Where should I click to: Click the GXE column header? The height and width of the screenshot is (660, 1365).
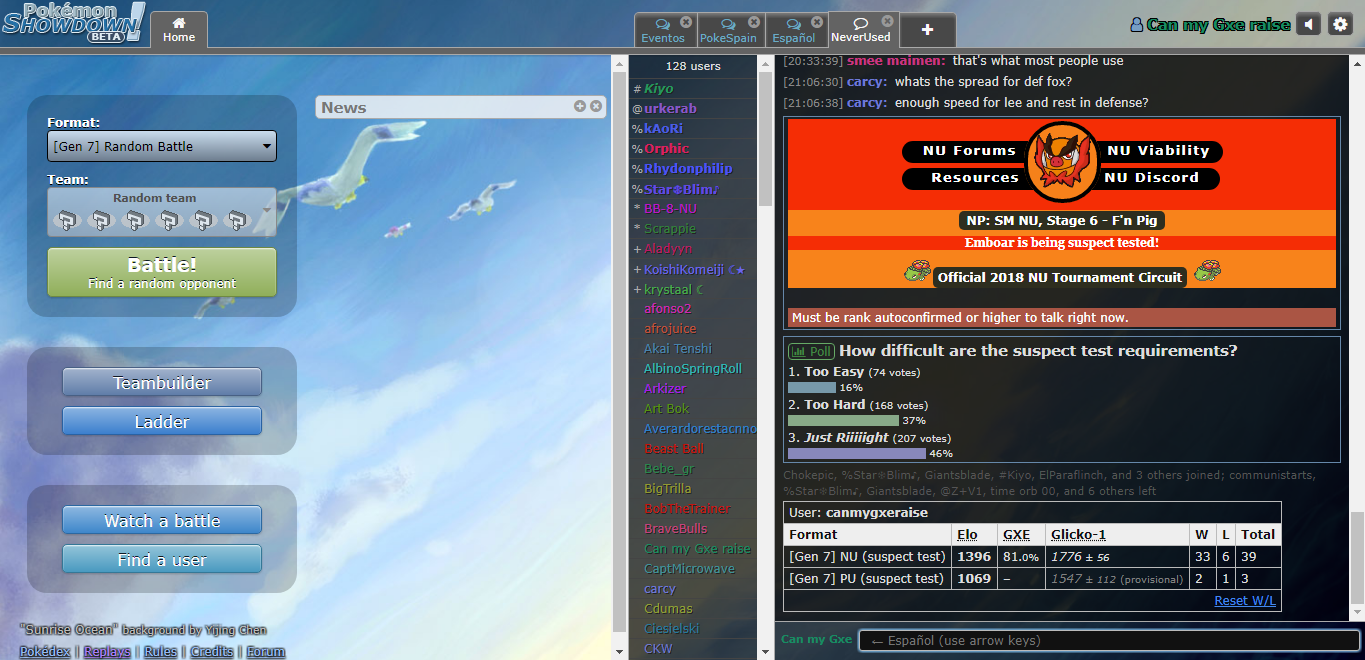(1016, 535)
